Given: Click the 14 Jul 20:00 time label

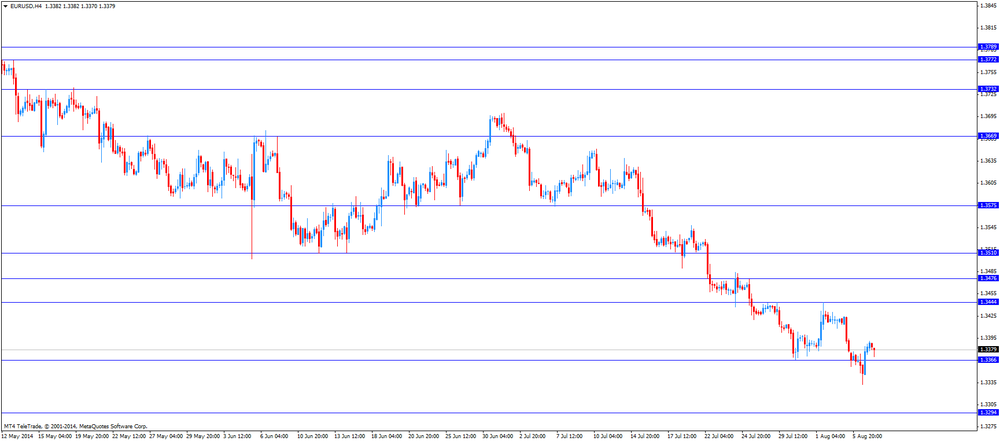Looking at the screenshot, I should pos(643,436).
